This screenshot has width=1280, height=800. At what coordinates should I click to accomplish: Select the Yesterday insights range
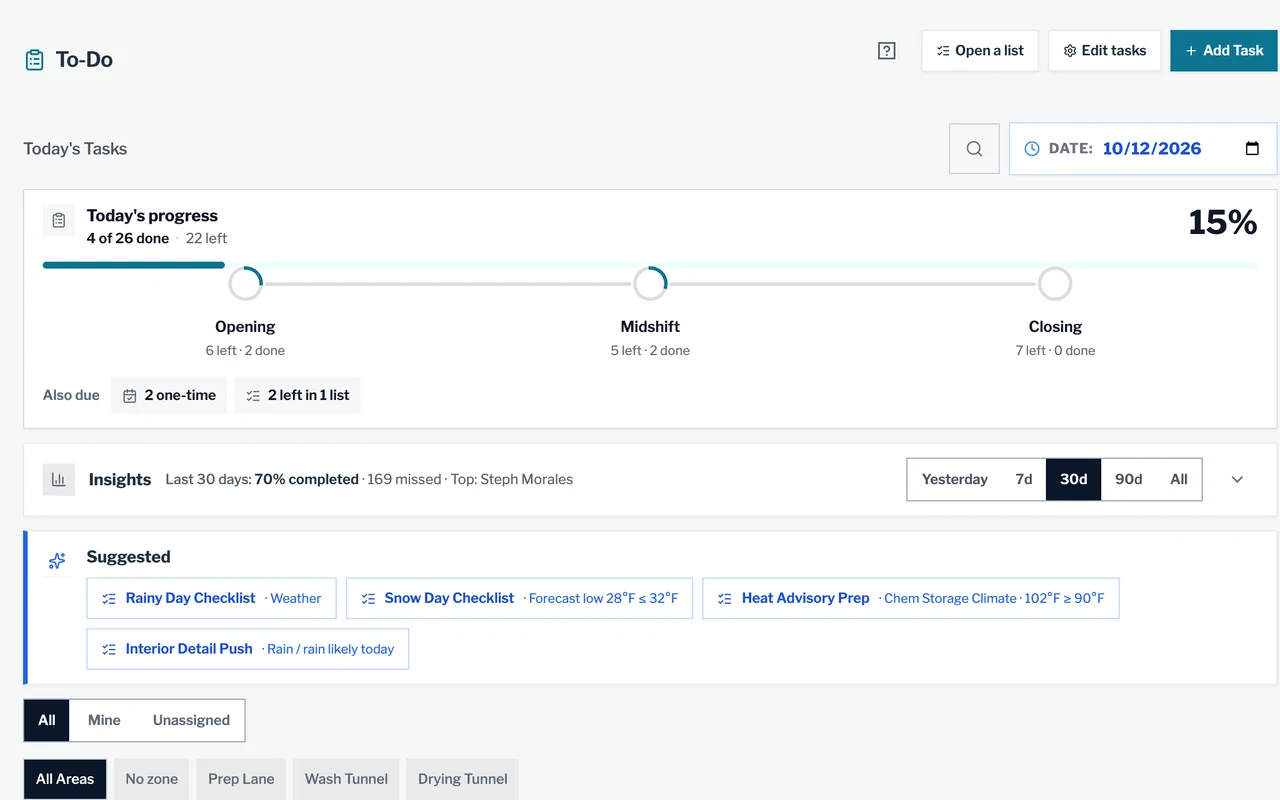tap(954, 480)
